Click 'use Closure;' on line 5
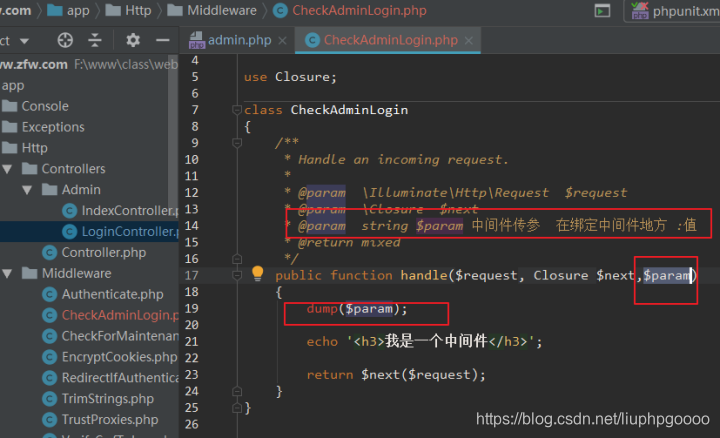The width and height of the screenshot is (720, 438). click(x=290, y=77)
